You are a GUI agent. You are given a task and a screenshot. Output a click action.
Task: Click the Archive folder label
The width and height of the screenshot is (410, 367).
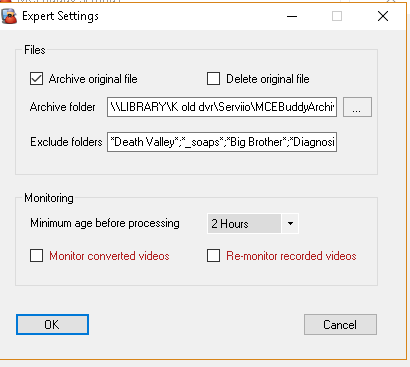tap(63, 107)
